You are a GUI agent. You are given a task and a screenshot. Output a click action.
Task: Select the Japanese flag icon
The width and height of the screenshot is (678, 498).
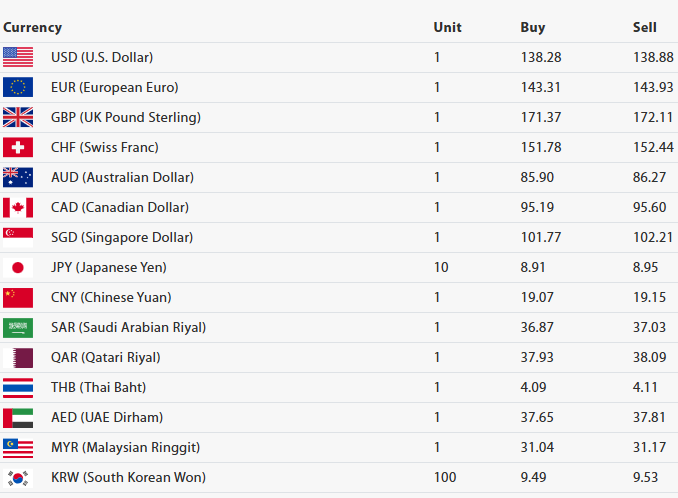[x=18, y=268]
